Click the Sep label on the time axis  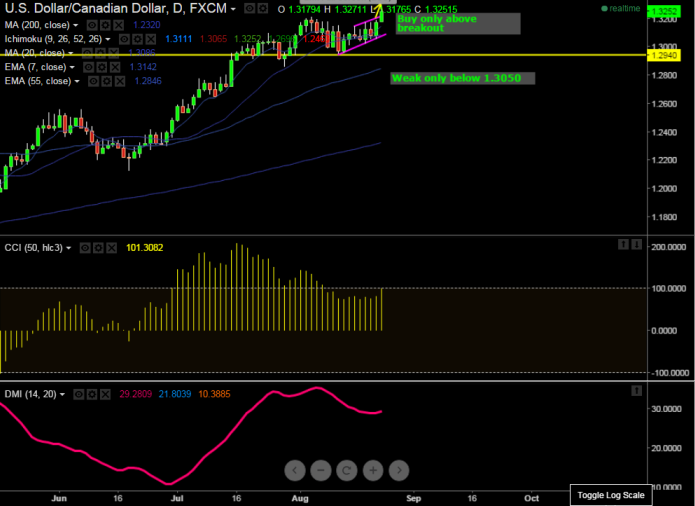click(414, 498)
